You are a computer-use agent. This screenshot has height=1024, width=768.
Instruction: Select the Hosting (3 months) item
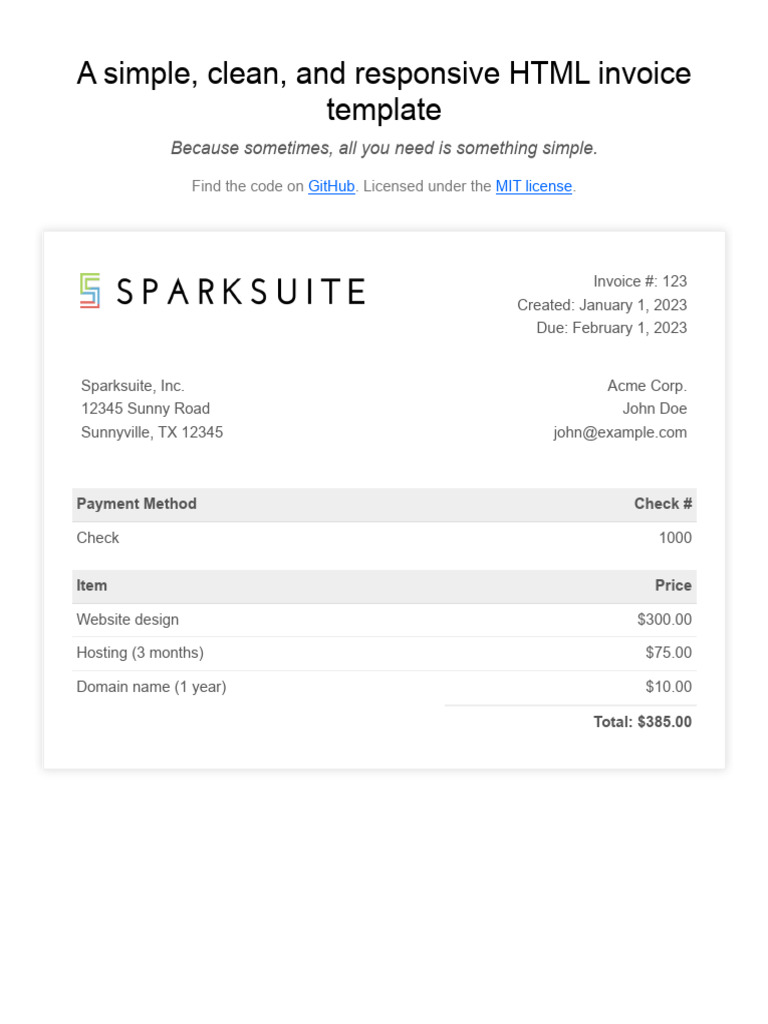140,653
